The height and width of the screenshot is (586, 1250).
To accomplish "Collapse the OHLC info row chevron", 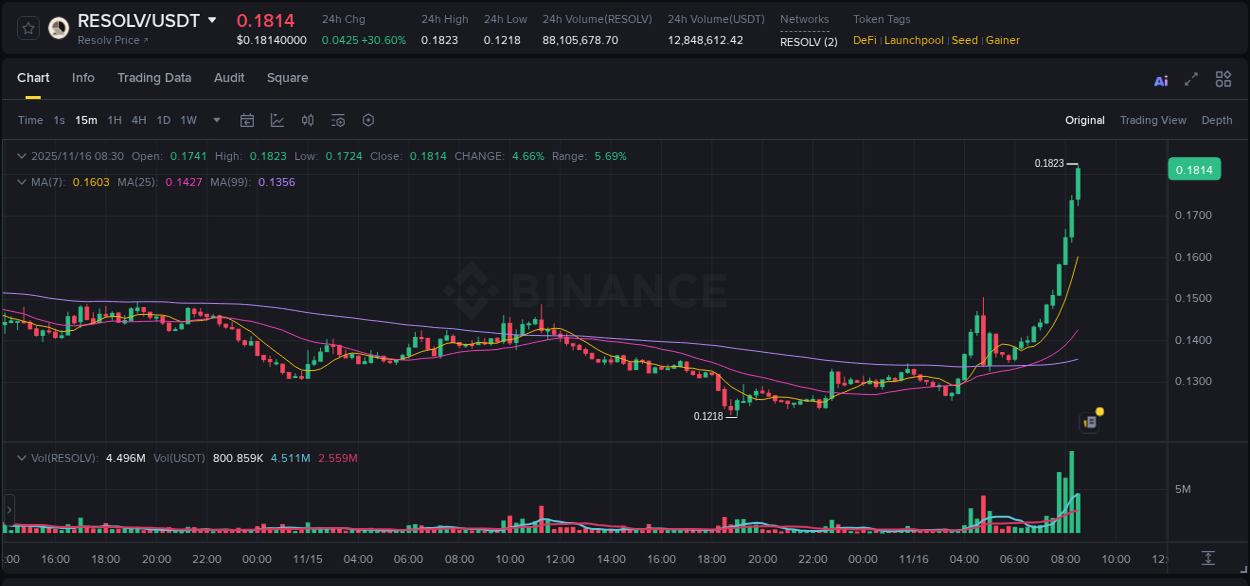I will tap(21, 156).
